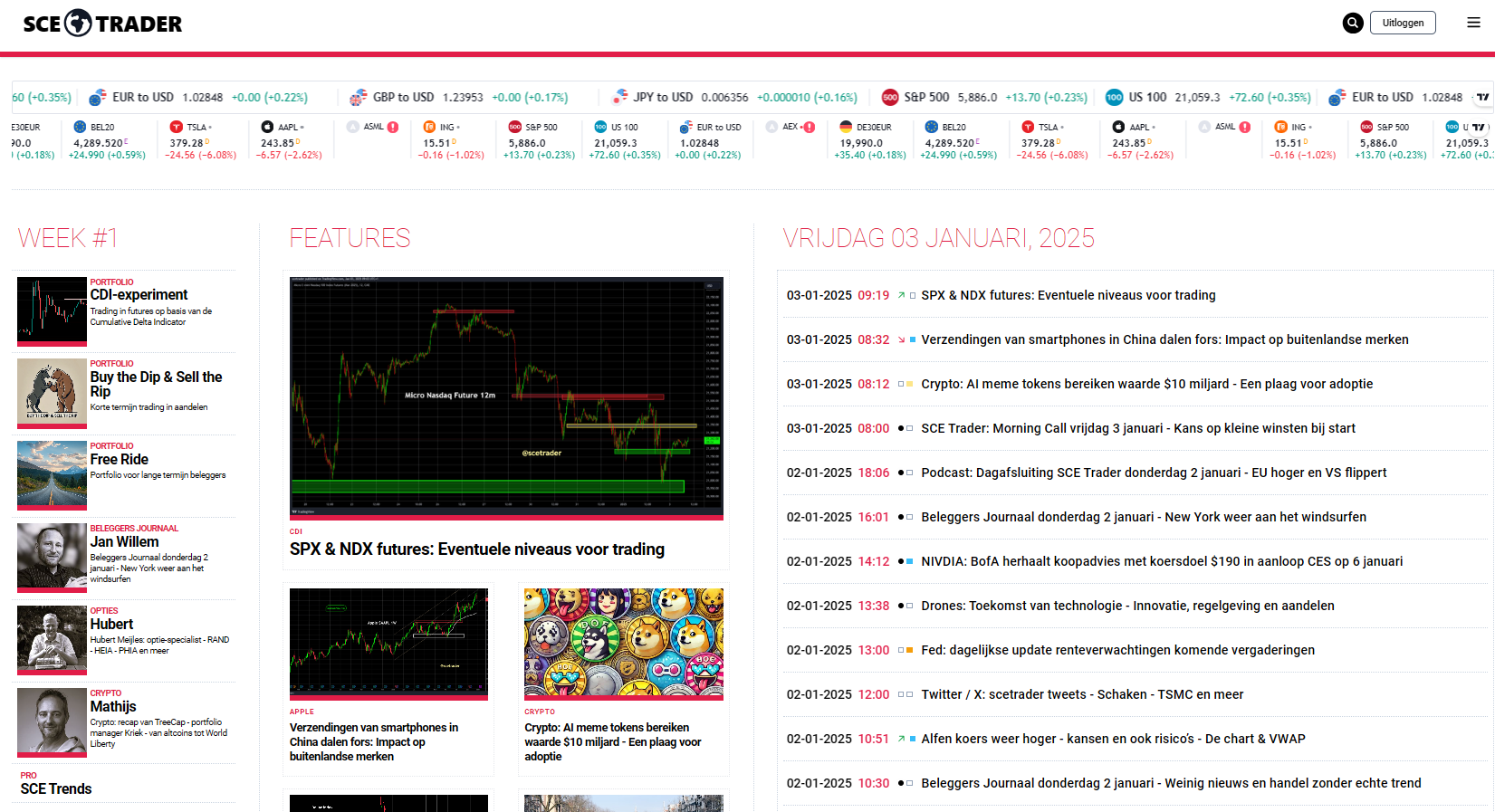Open the search icon in the header

1353,23
